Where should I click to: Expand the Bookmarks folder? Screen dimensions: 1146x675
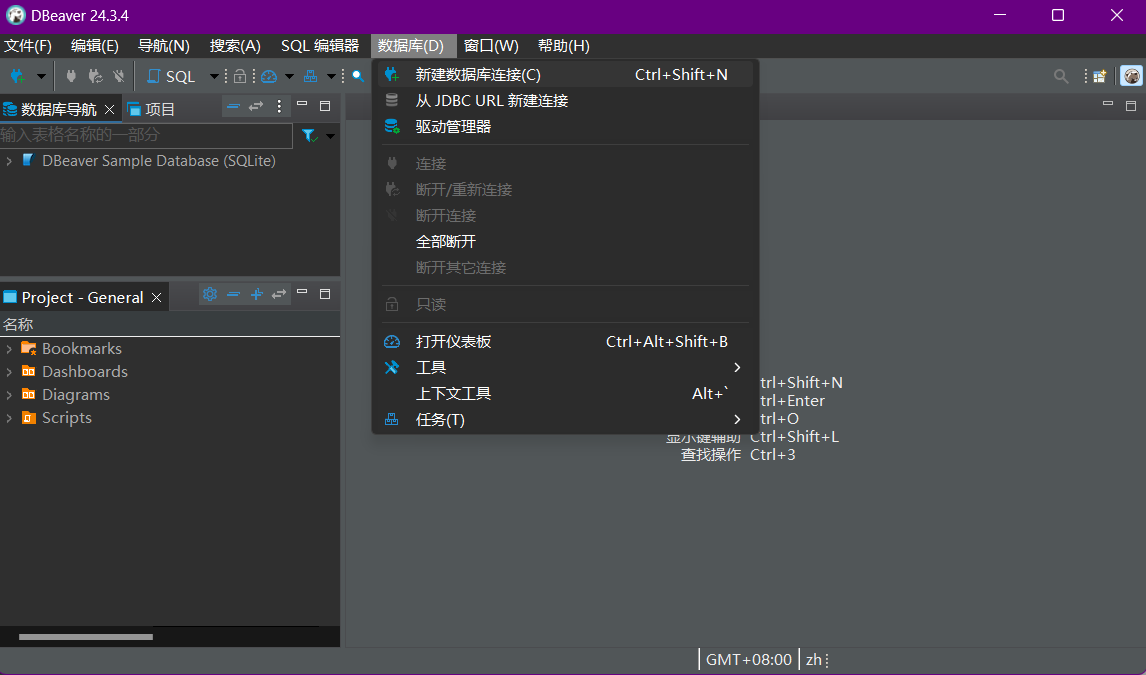(x=9, y=349)
